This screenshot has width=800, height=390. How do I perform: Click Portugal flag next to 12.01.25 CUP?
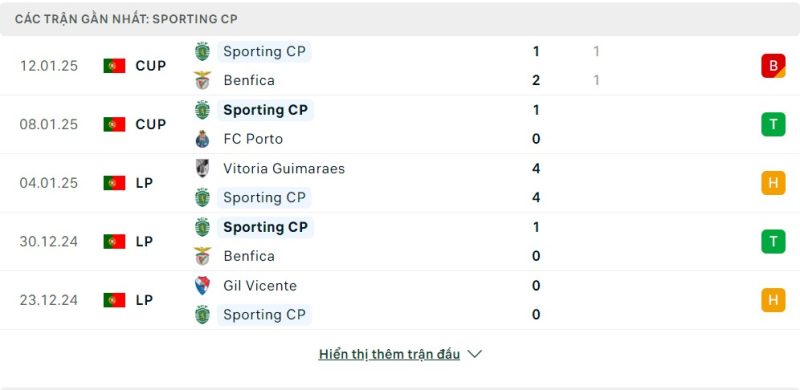click(x=114, y=66)
